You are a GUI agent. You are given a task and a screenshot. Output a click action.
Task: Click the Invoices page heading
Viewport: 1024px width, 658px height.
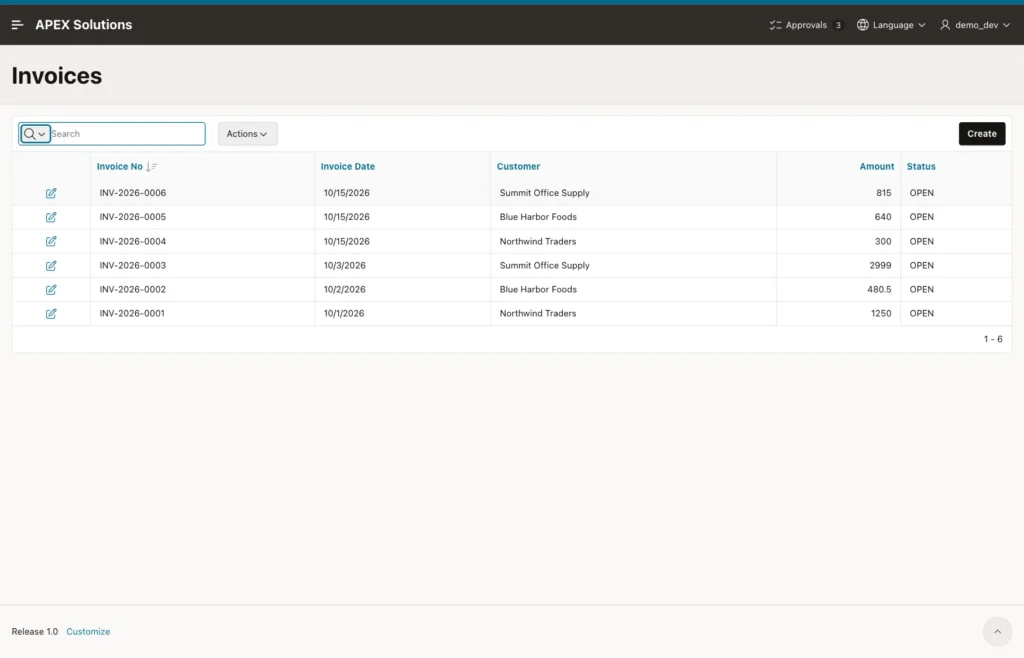click(57, 76)
